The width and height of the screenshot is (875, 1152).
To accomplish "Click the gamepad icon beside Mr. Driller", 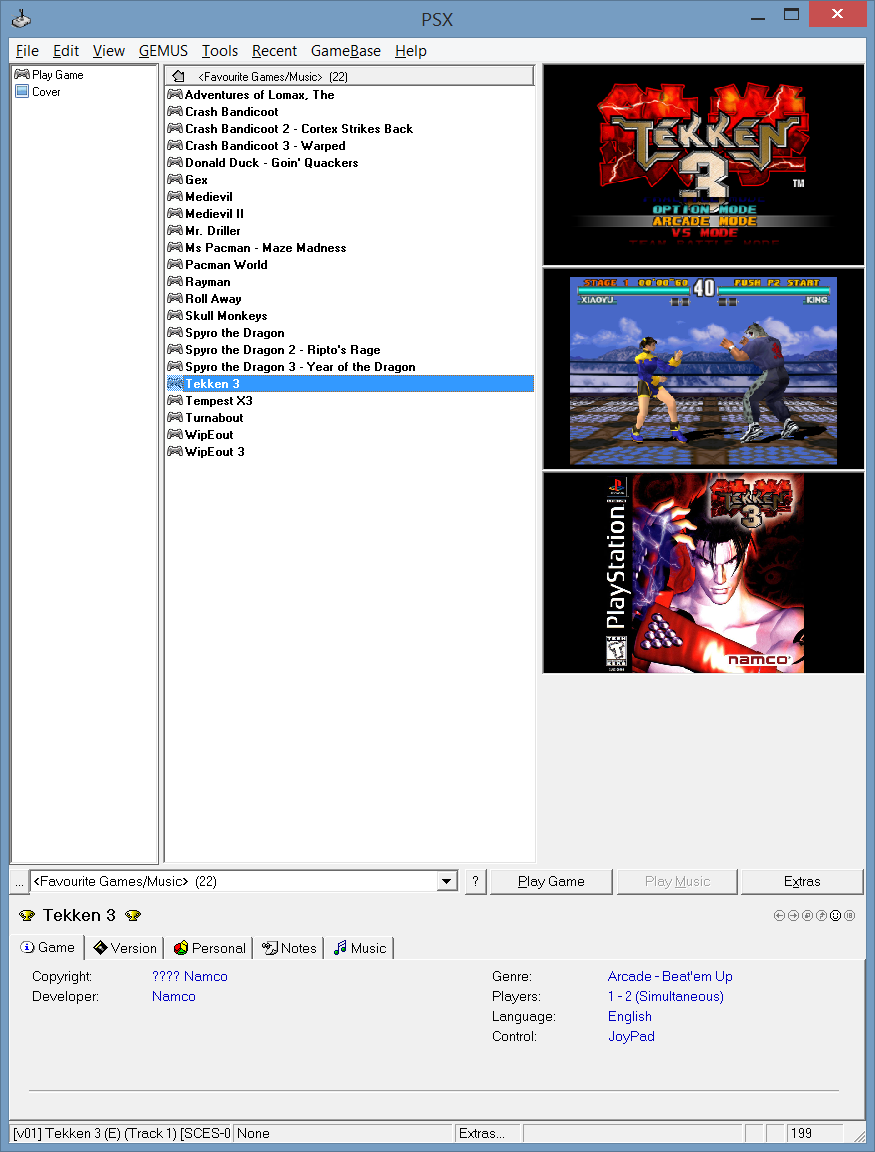I will (175, 231).
